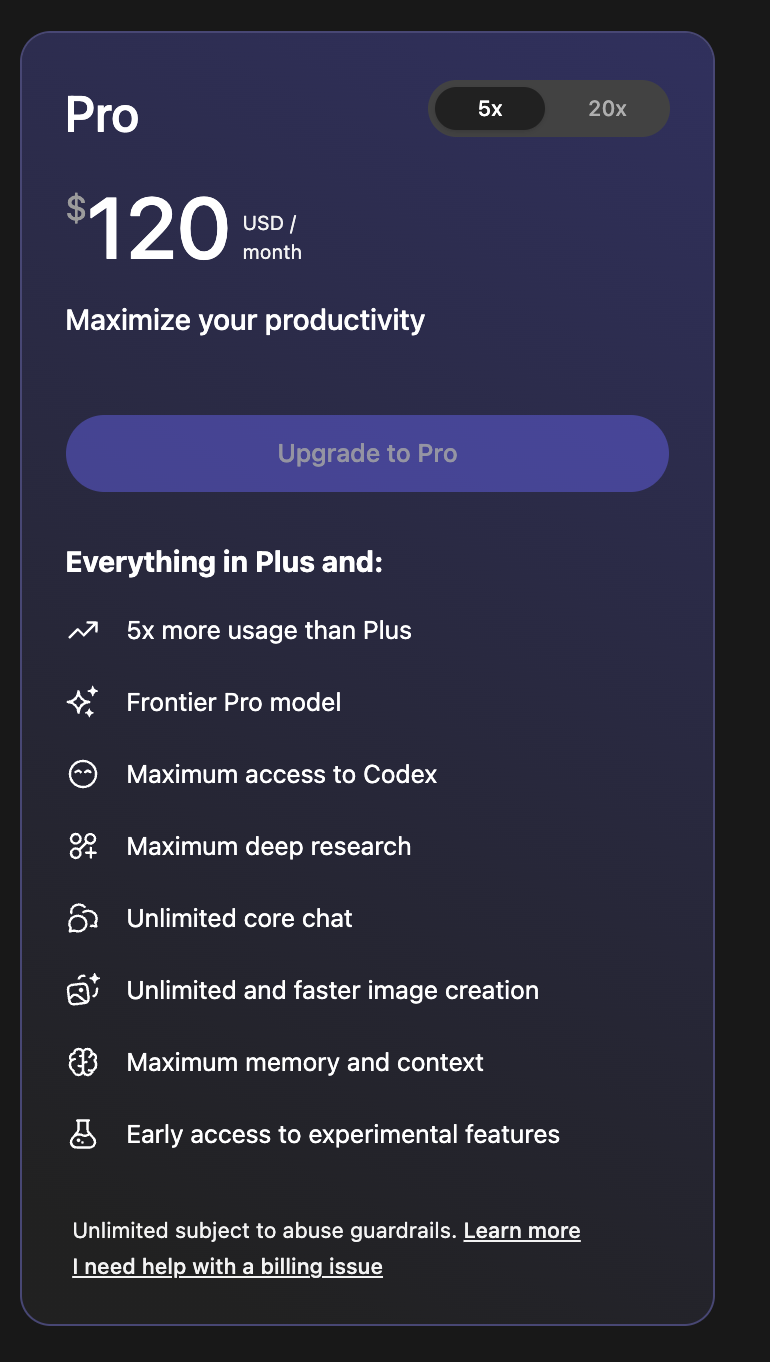The height and width of the screenshot is (1362, 770).
Task: Click the dollar sign before the price
Action: (x=76, y=209)
